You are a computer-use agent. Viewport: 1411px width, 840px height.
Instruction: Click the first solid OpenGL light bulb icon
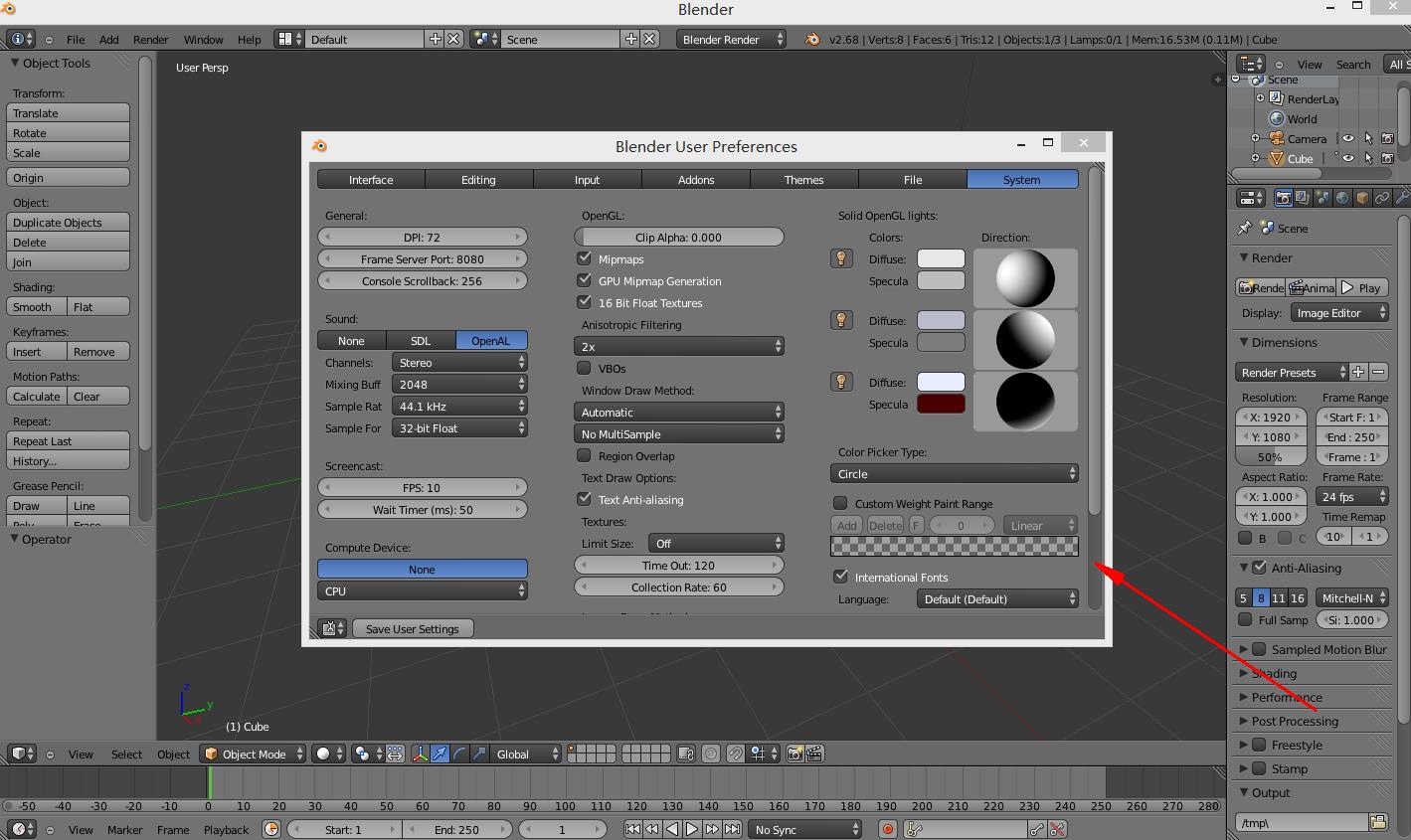click(x=841, y=258)
